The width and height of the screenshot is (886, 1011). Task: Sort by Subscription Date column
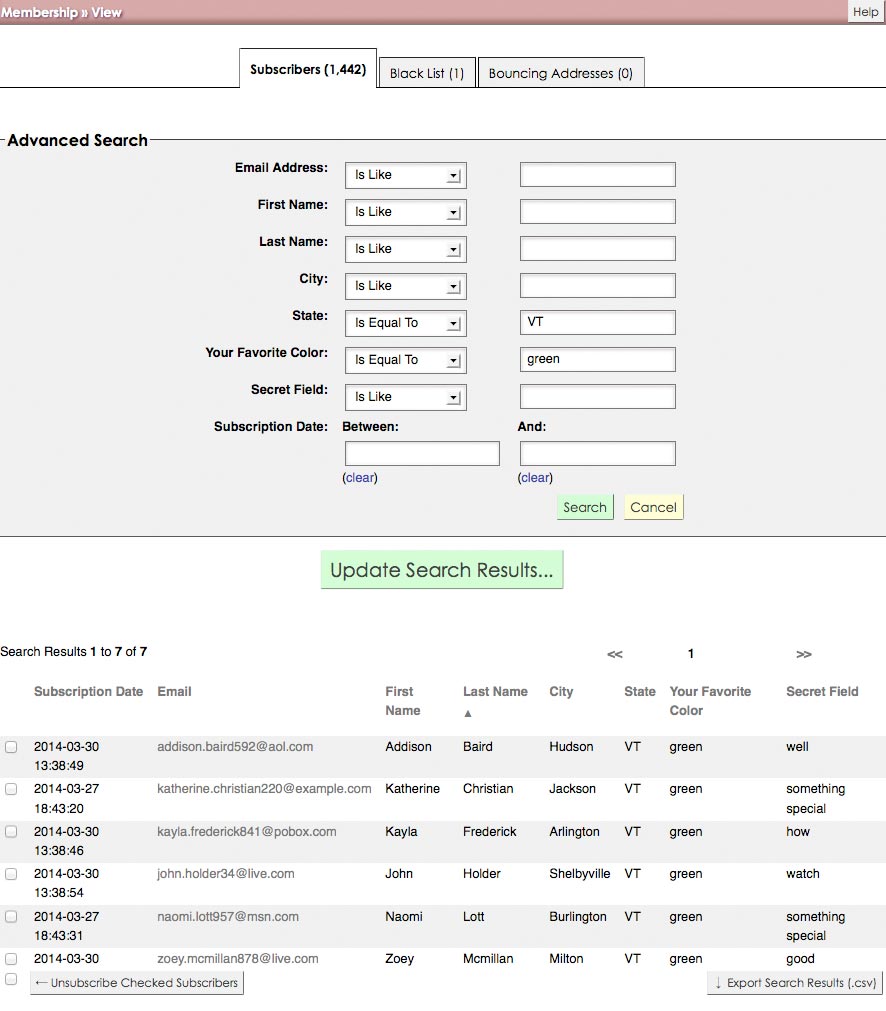pyautogui.click(x=88, y=691)
